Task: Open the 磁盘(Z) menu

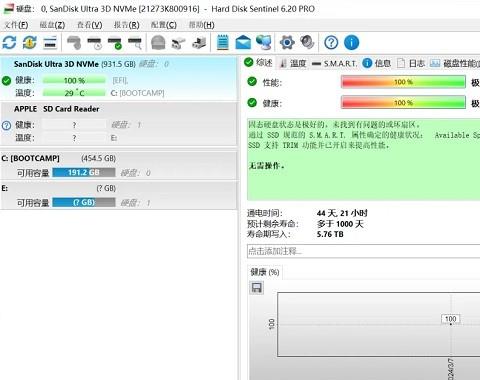Action: click(52, 25)
